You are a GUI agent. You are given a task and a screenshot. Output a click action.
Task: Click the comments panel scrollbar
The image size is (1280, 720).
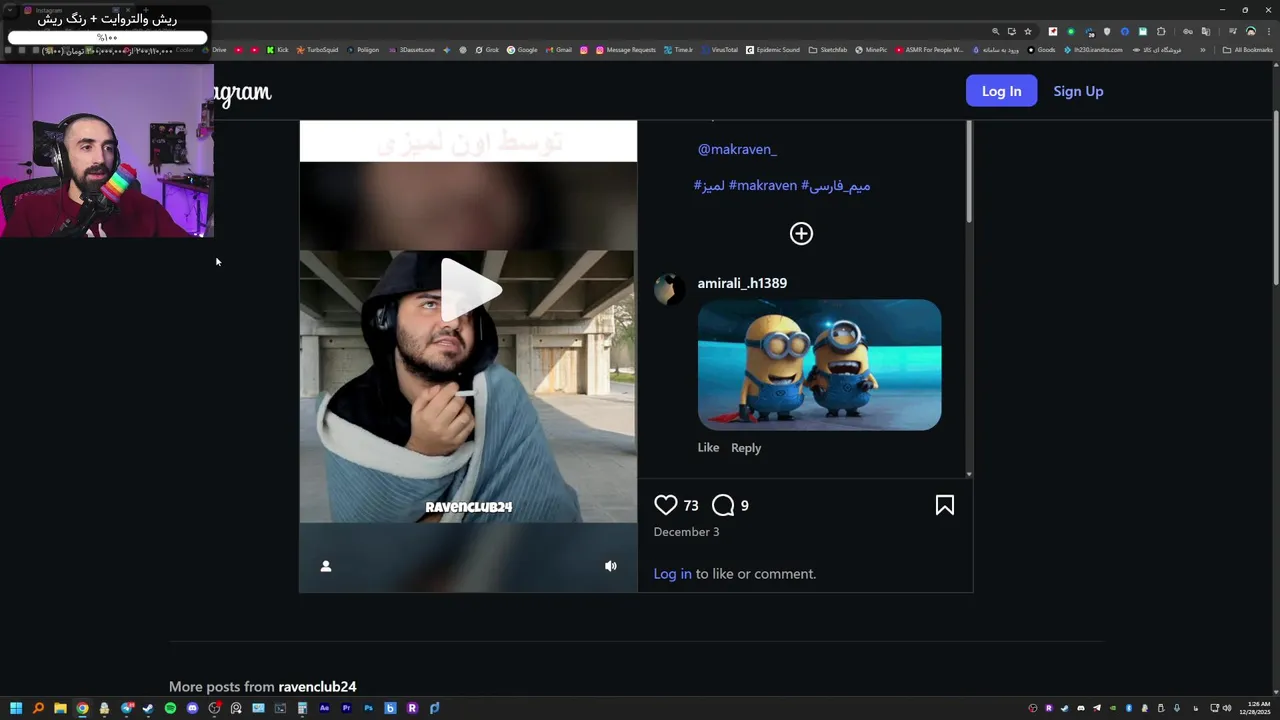coord(968,172)
